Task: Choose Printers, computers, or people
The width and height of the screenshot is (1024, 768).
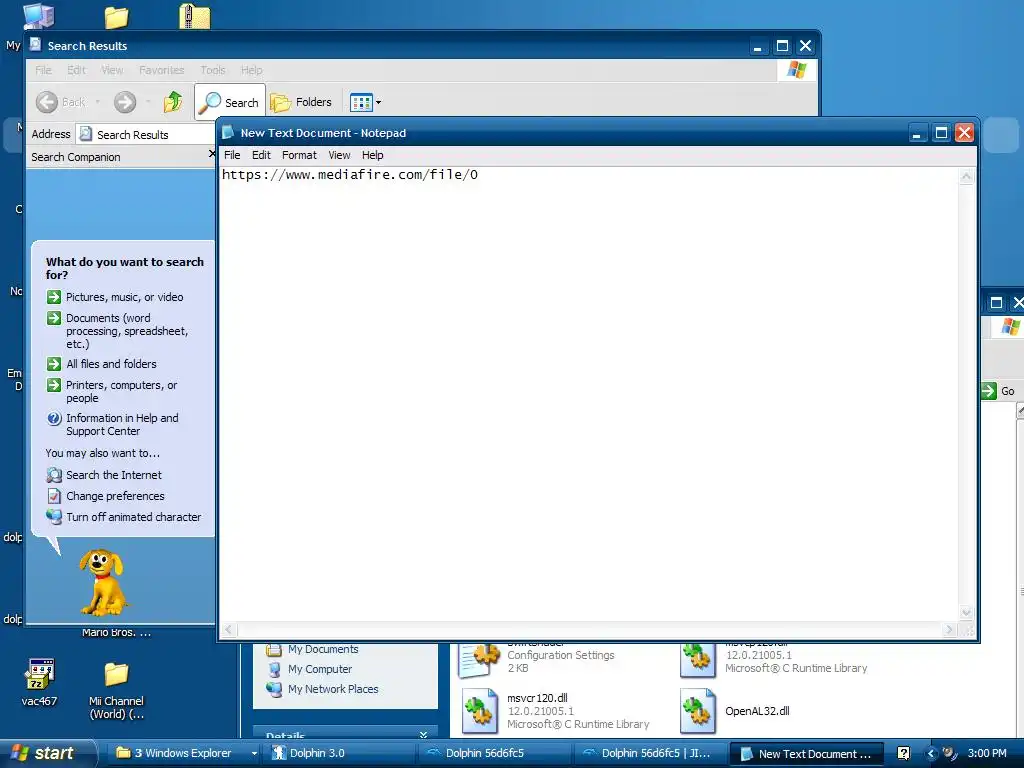Action: click(121, 392)
